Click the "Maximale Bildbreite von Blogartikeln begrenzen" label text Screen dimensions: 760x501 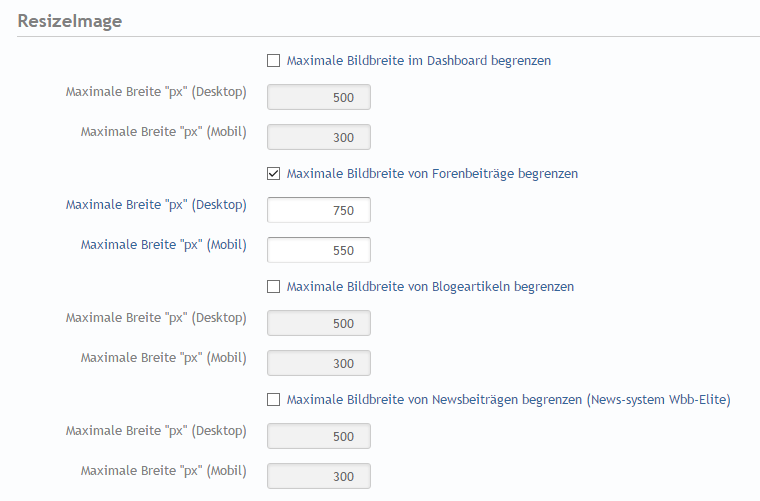click(x=430, y=287)
